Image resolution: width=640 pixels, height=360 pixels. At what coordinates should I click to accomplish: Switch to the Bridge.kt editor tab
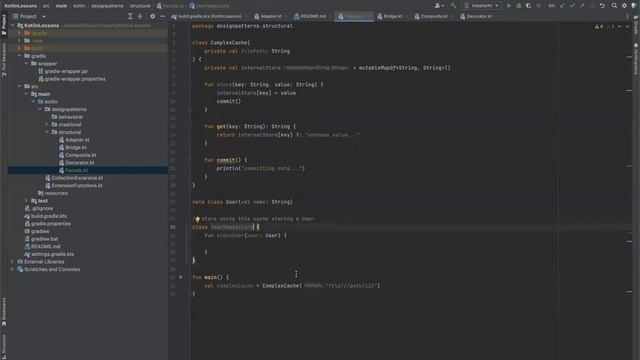point(391,16)
